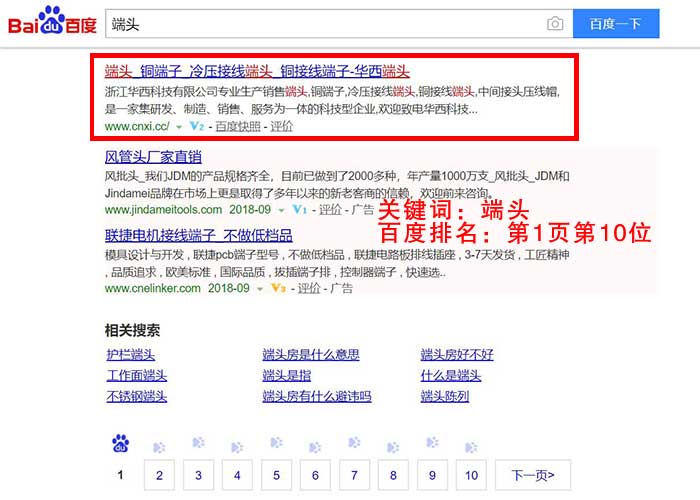The image size is (700, 500).
Task: Click the V3 badge for cnelinker result
Action: tap(278, 288)
